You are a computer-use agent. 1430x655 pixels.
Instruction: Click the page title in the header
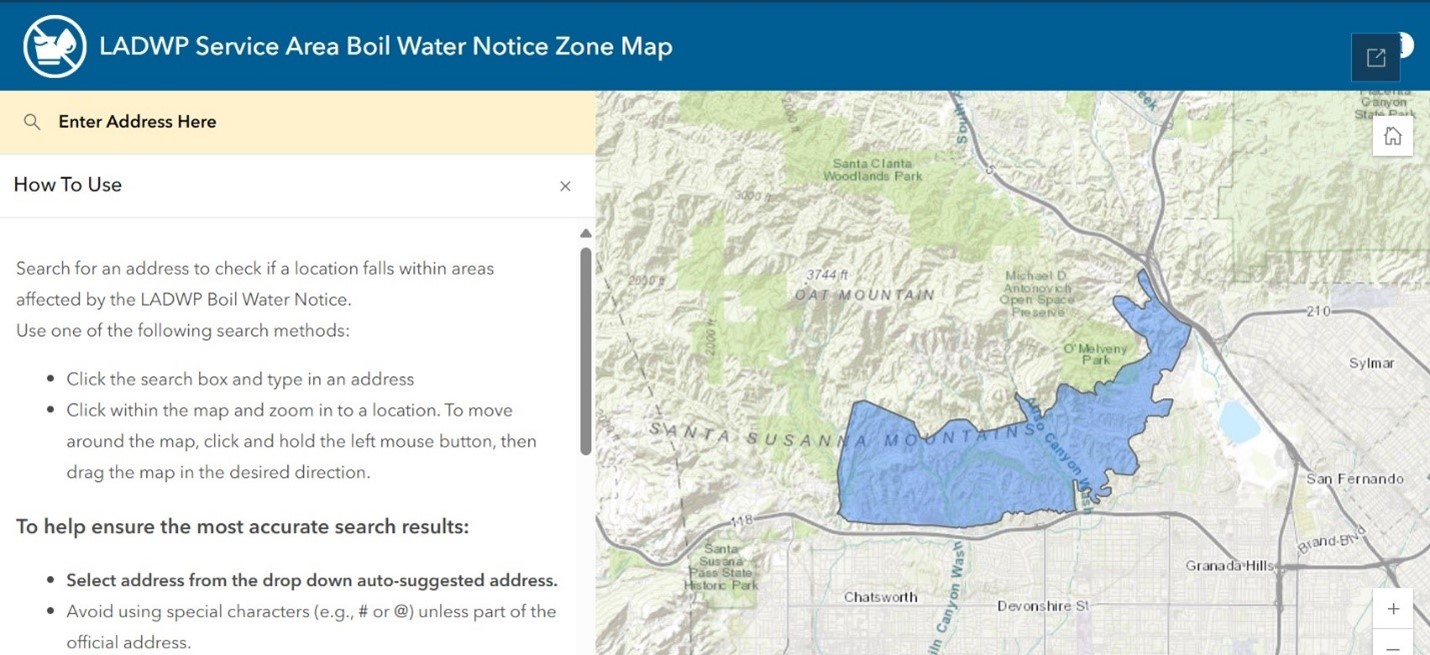pos(386,46)
